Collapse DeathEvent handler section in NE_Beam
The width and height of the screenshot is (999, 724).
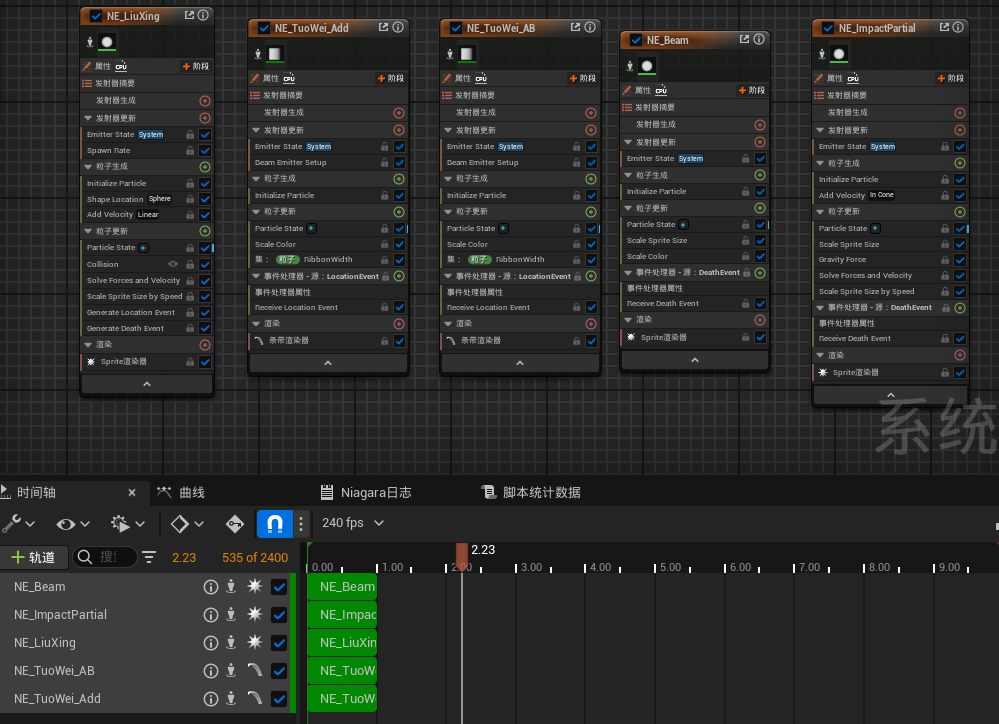(x=628, y=272)
